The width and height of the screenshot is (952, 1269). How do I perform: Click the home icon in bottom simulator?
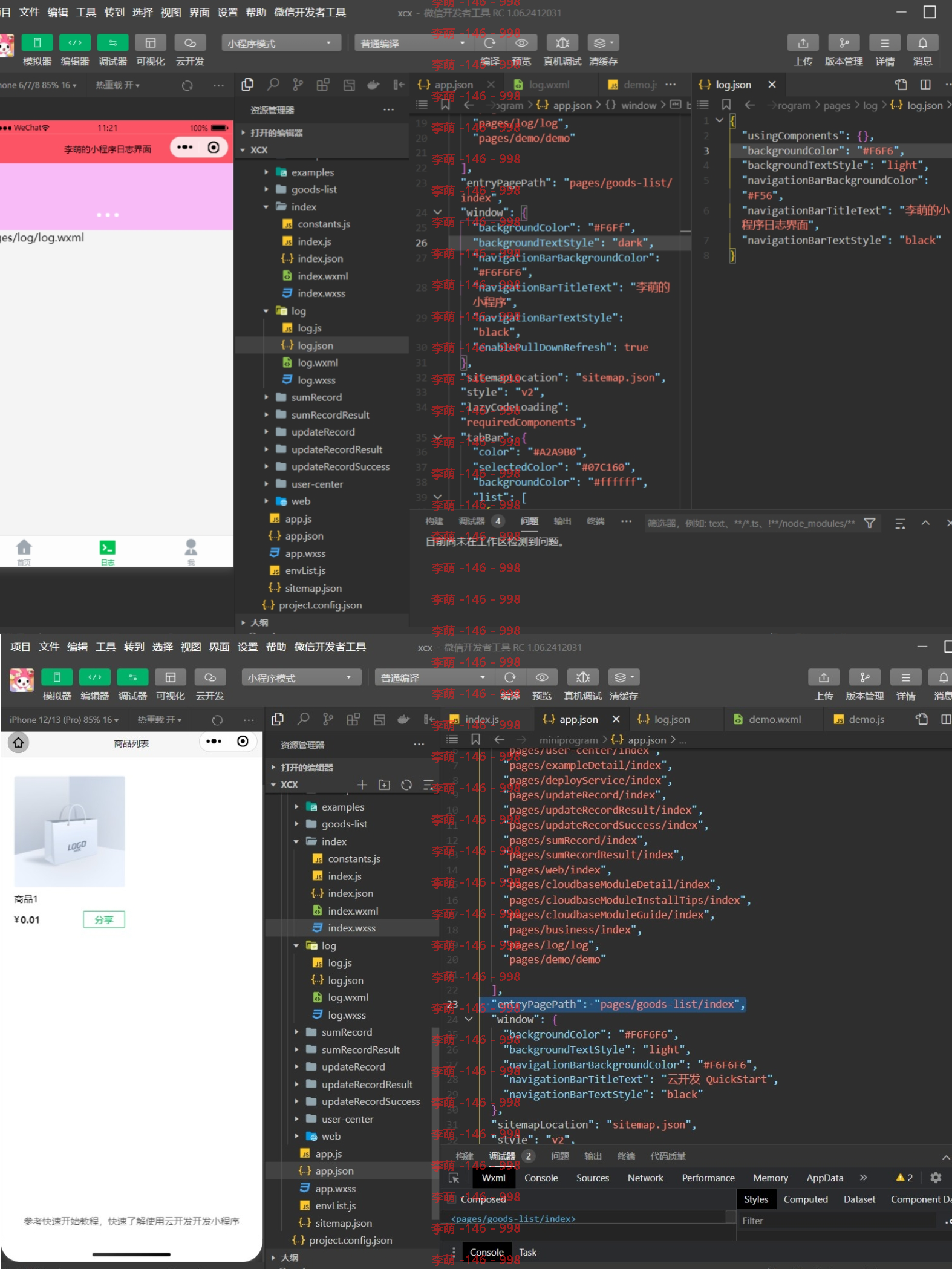pyautogui.click(x=19, y=742)
